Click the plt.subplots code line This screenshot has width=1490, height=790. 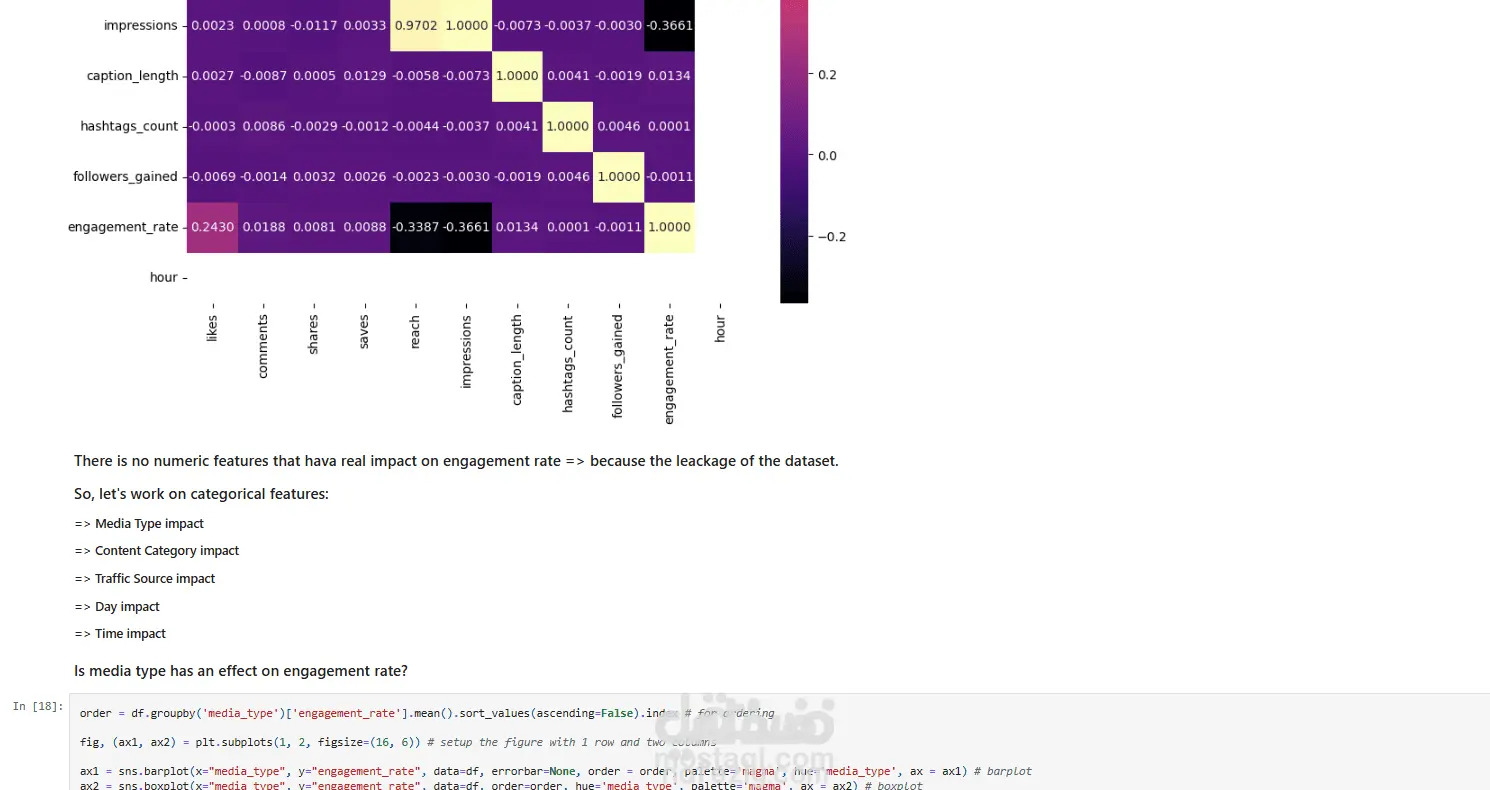[x=398, y=742]
